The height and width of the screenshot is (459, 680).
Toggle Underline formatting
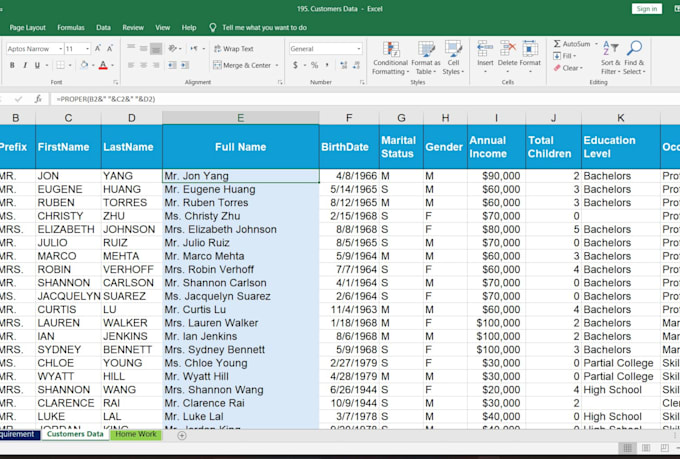click(37, 65)
